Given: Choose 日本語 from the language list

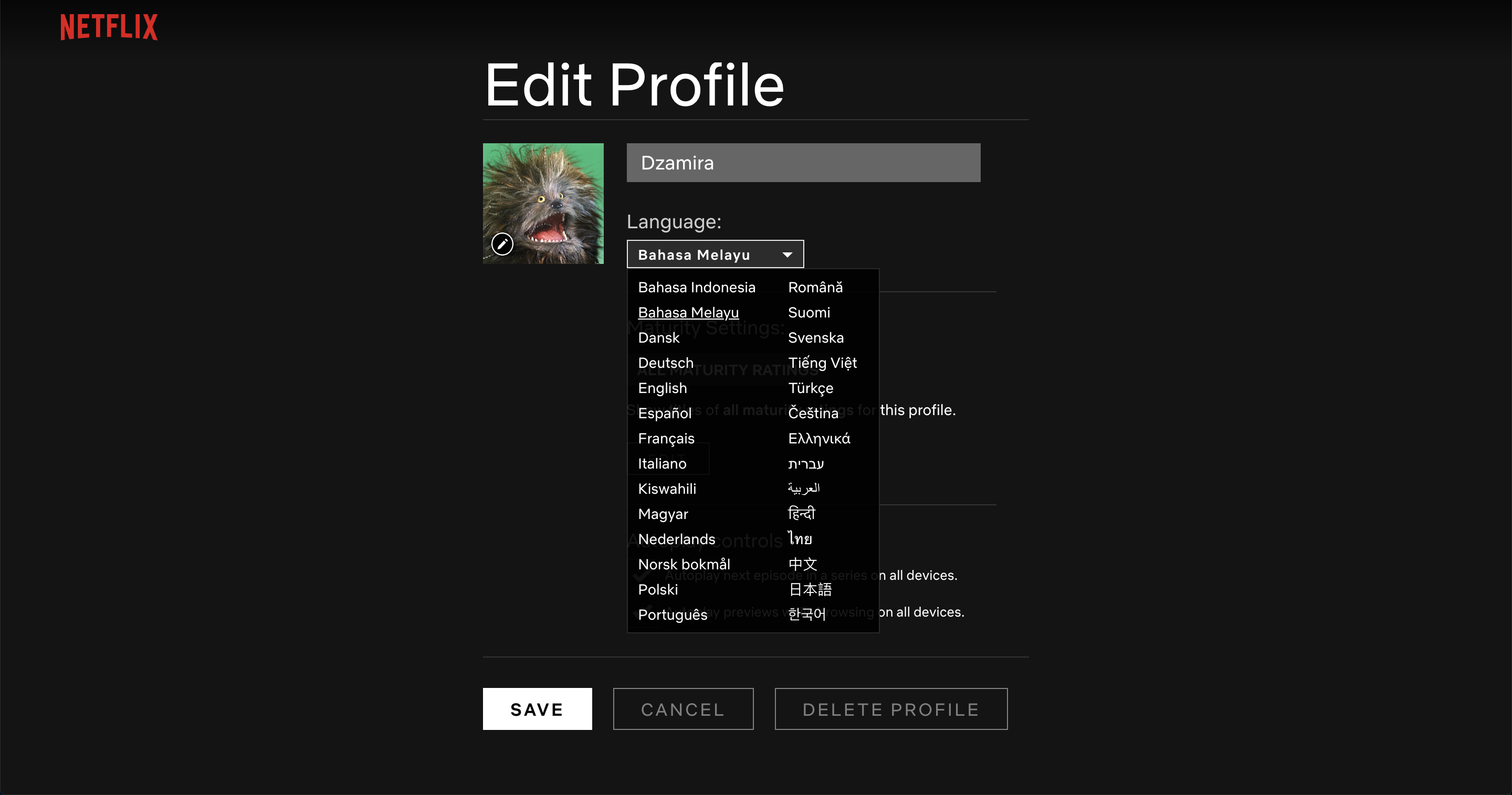Looking at the screenshot, I should pyautogui.click(x=810, y=590).
